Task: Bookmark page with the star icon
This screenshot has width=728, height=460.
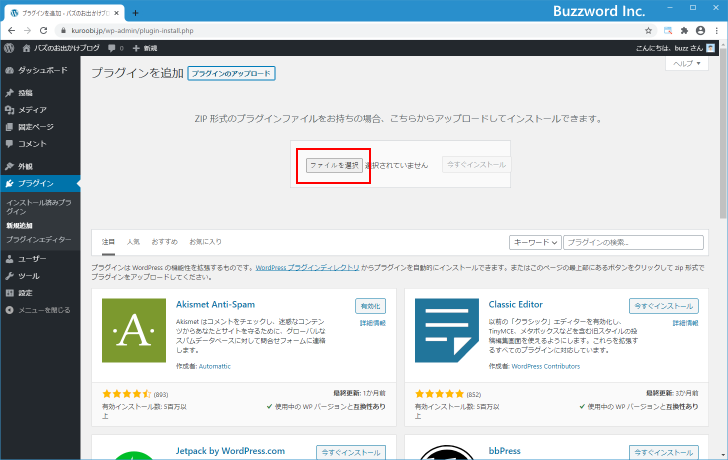Action: click(649, 31)
